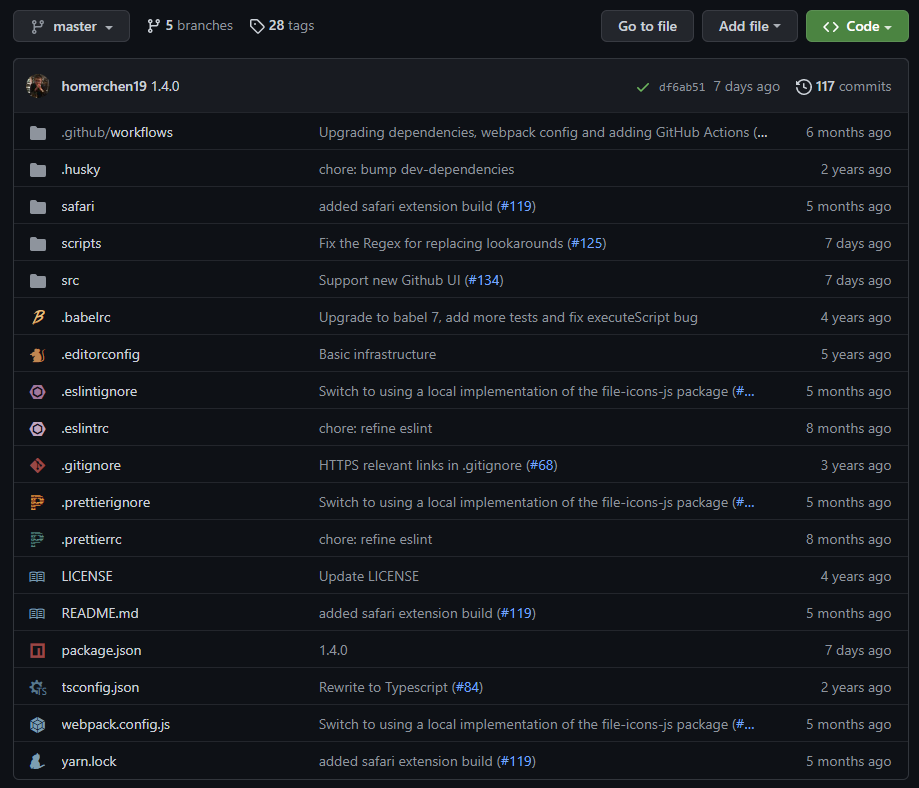Open commit 'chore: bump dev-dependencies'
Image resolution: width=919 pixels, height=788 pixels.
[416, 169]
